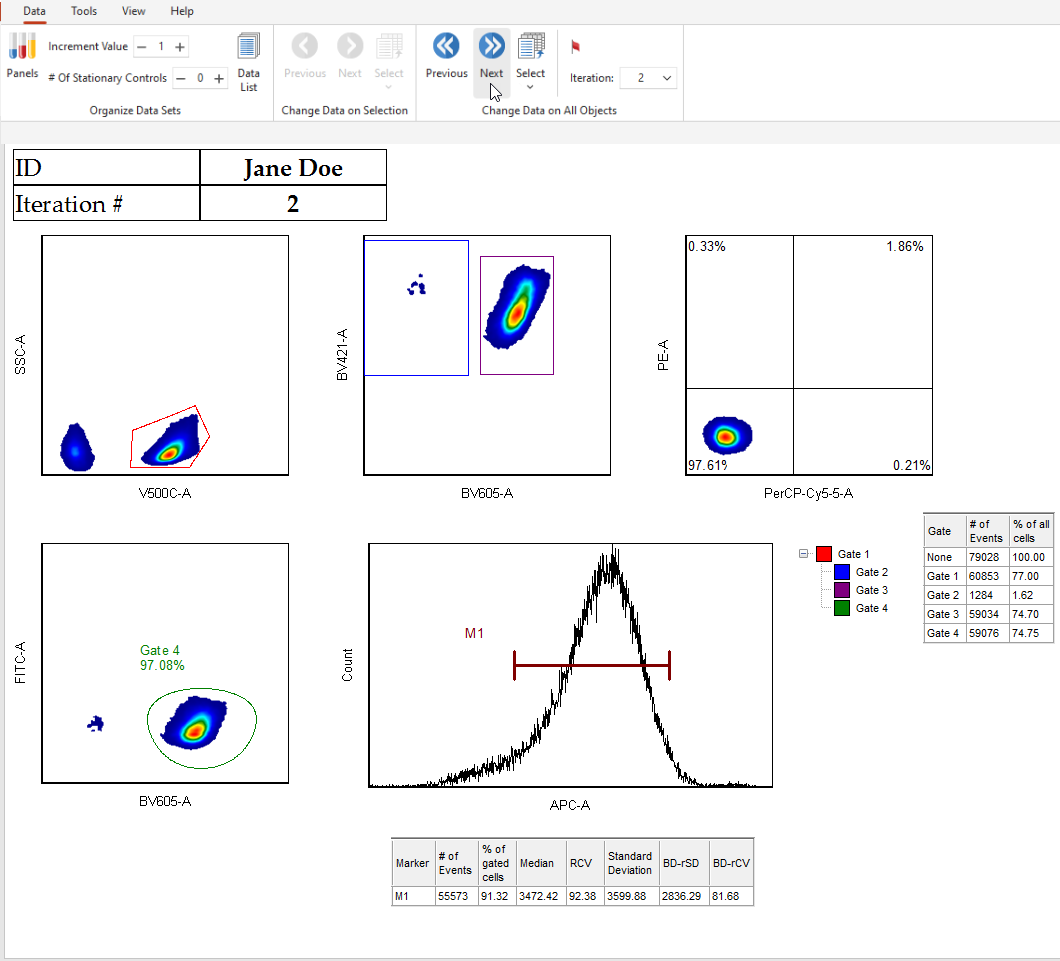Click Select icon for all objects
This screenshot has height=961, width=1060.
[531, 46]
